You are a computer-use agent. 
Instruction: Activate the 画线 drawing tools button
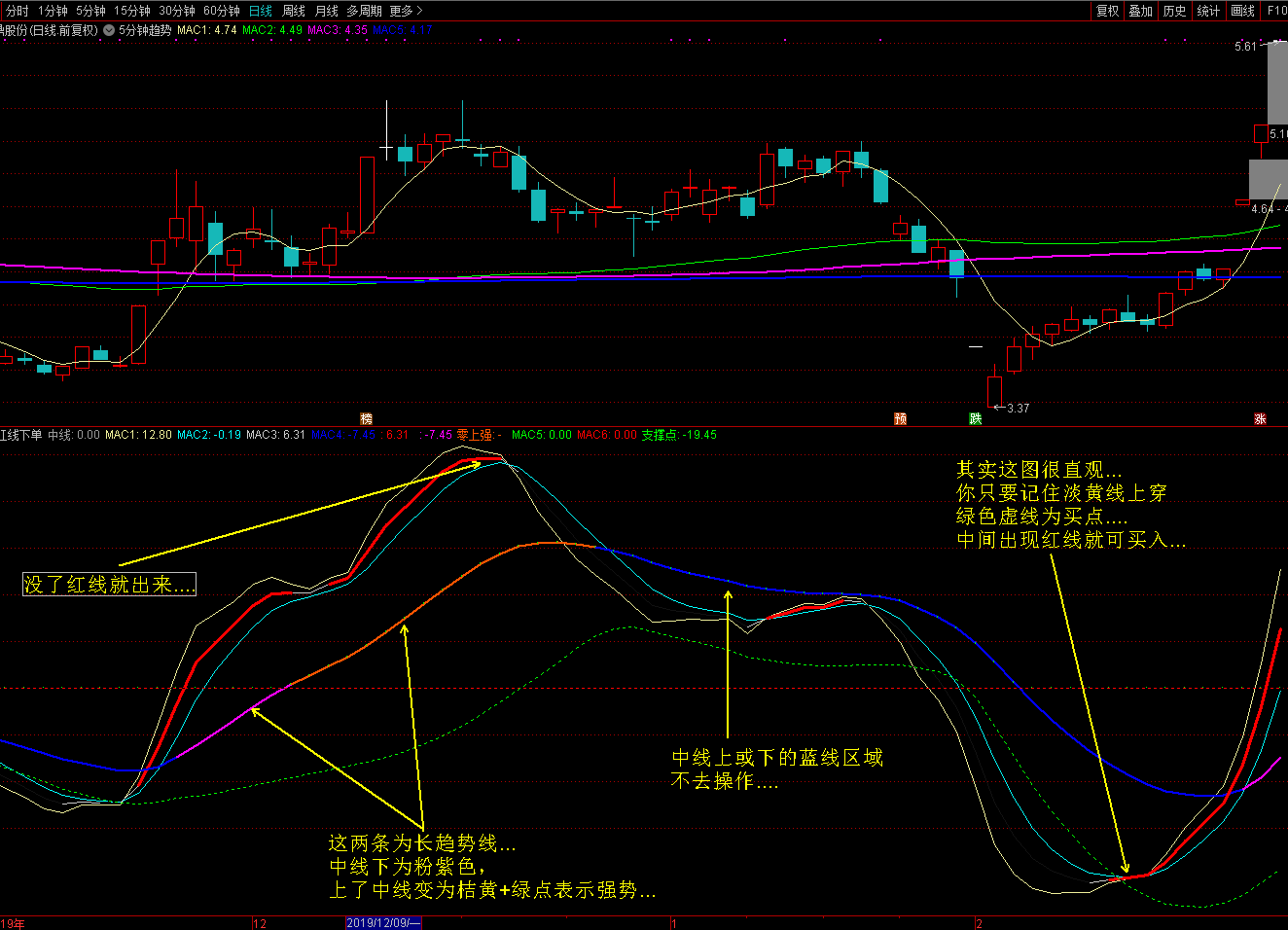1242,11
